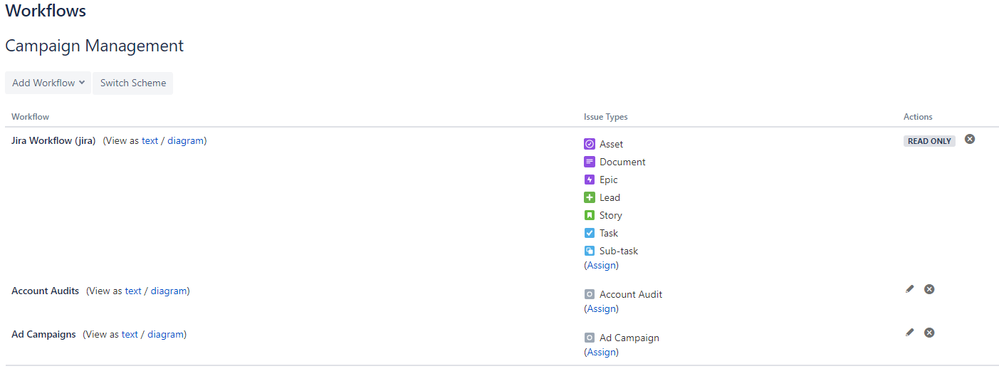Remove the Jira Workflow via delete icon
The height and width of the screenshot is (379, 999).
(x=970, y=139)
